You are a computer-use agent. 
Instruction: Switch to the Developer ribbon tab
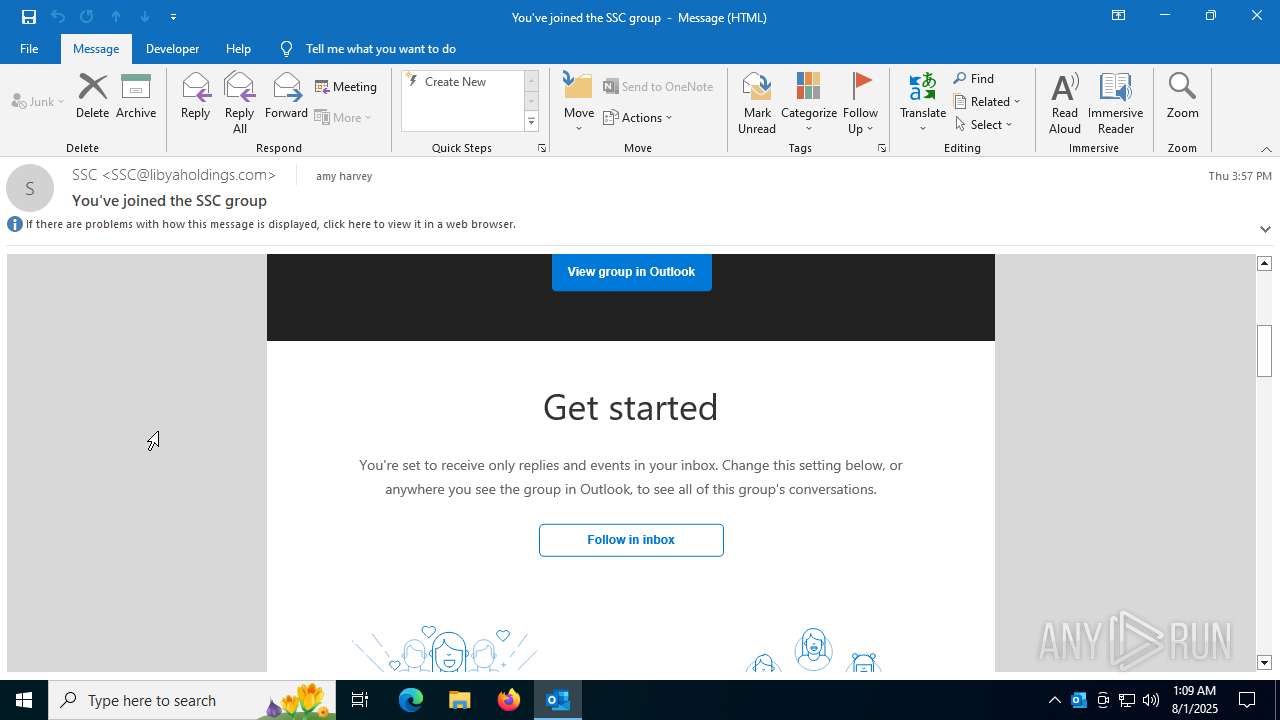tap(172, 48)
